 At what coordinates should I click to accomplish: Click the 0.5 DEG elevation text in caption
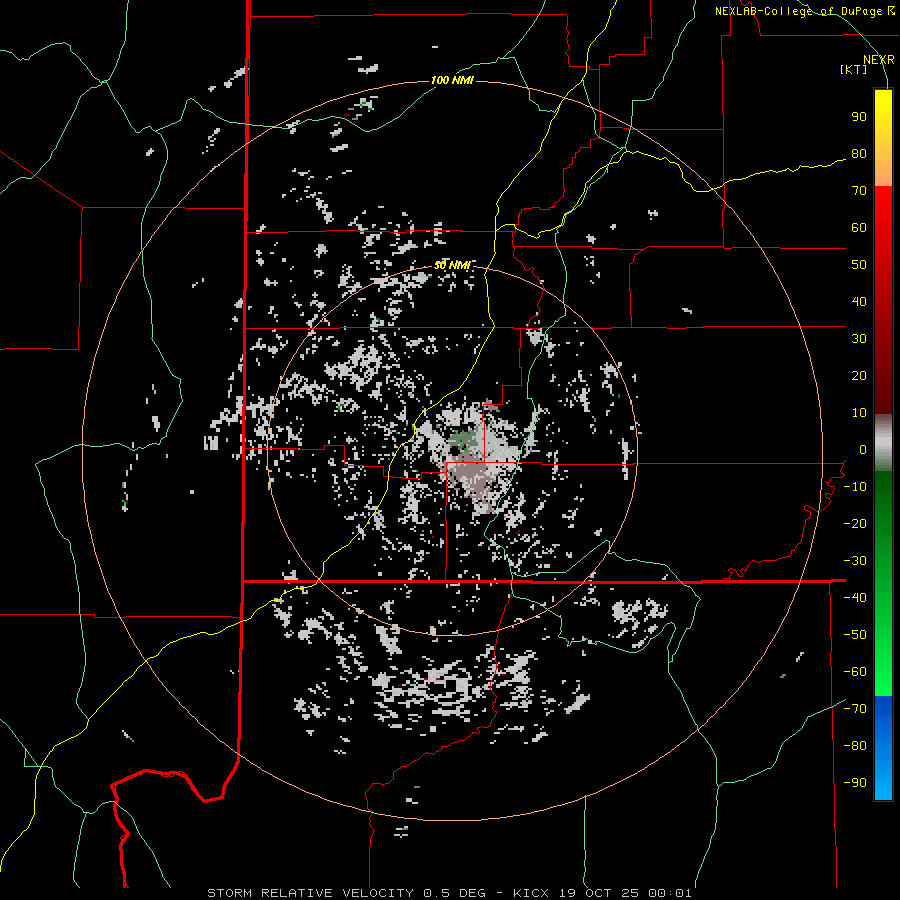454,893
